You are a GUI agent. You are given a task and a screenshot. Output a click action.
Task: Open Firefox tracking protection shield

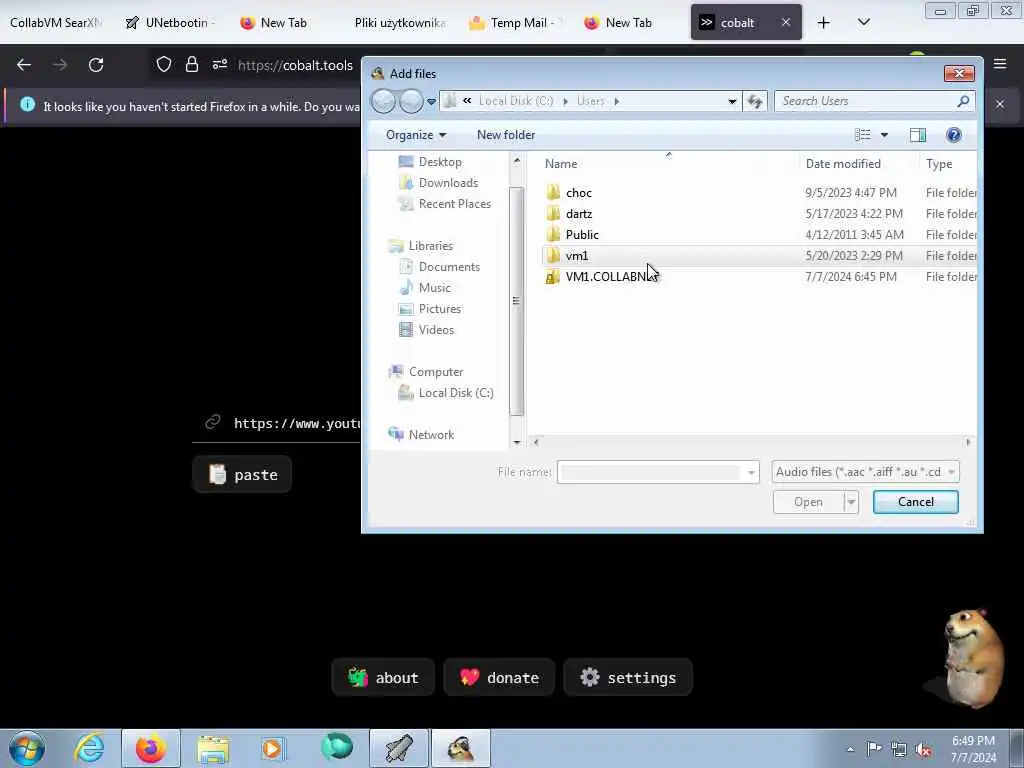[164, 64]
